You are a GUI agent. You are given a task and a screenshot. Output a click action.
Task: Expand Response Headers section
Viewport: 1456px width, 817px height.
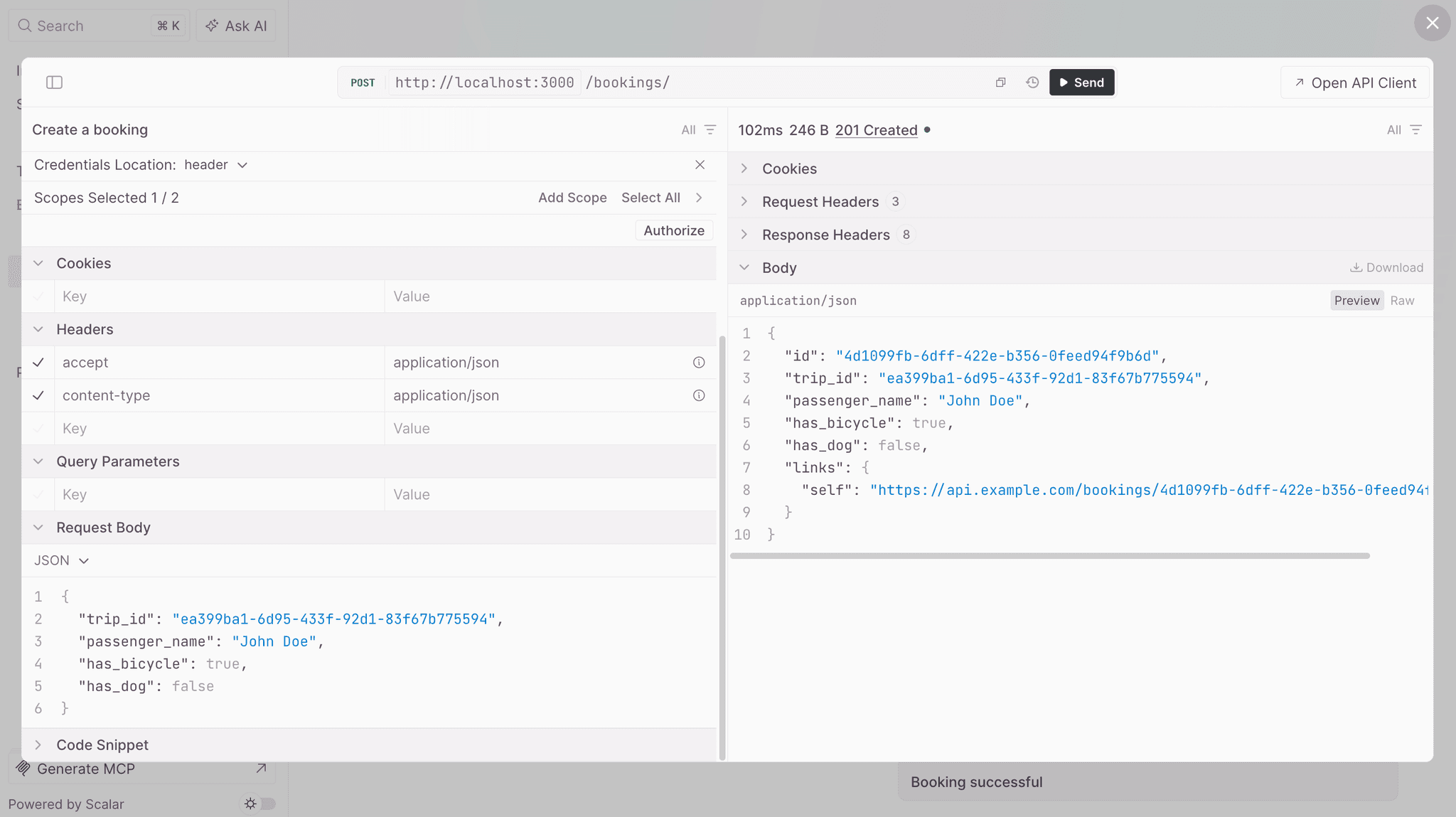[x=744, y=235]
